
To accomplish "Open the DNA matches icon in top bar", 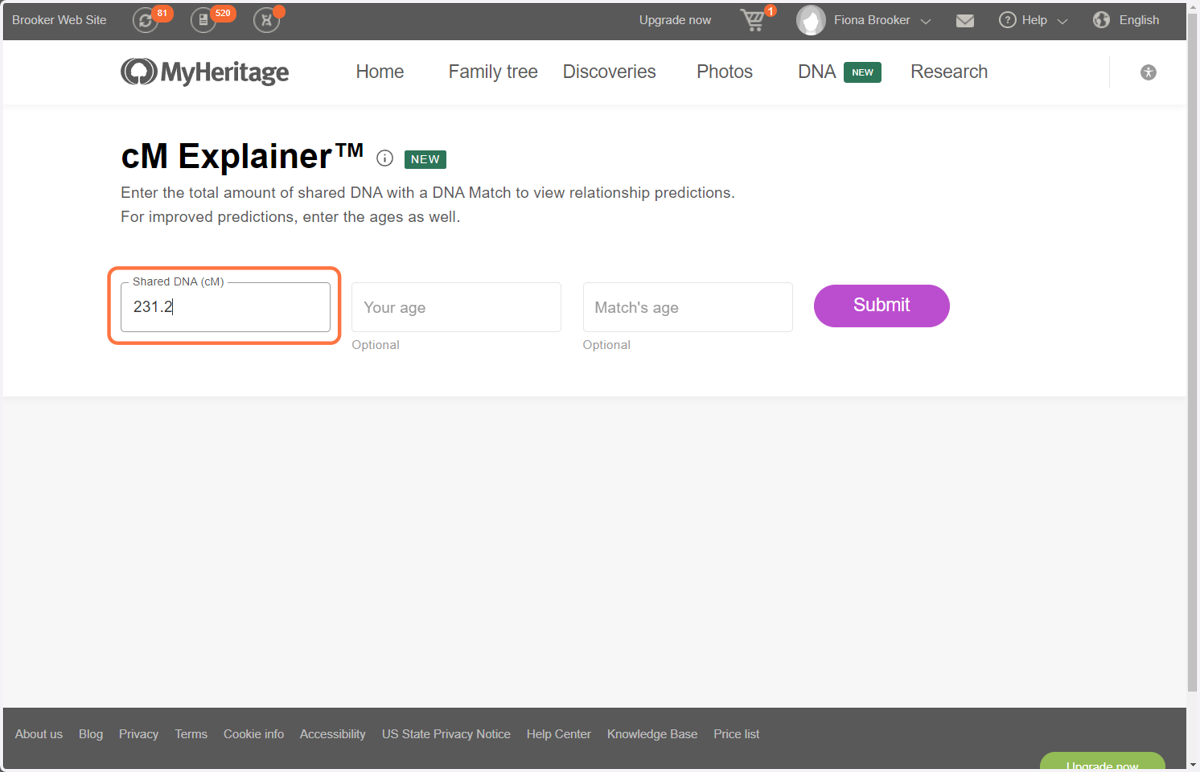I will 266,20.
